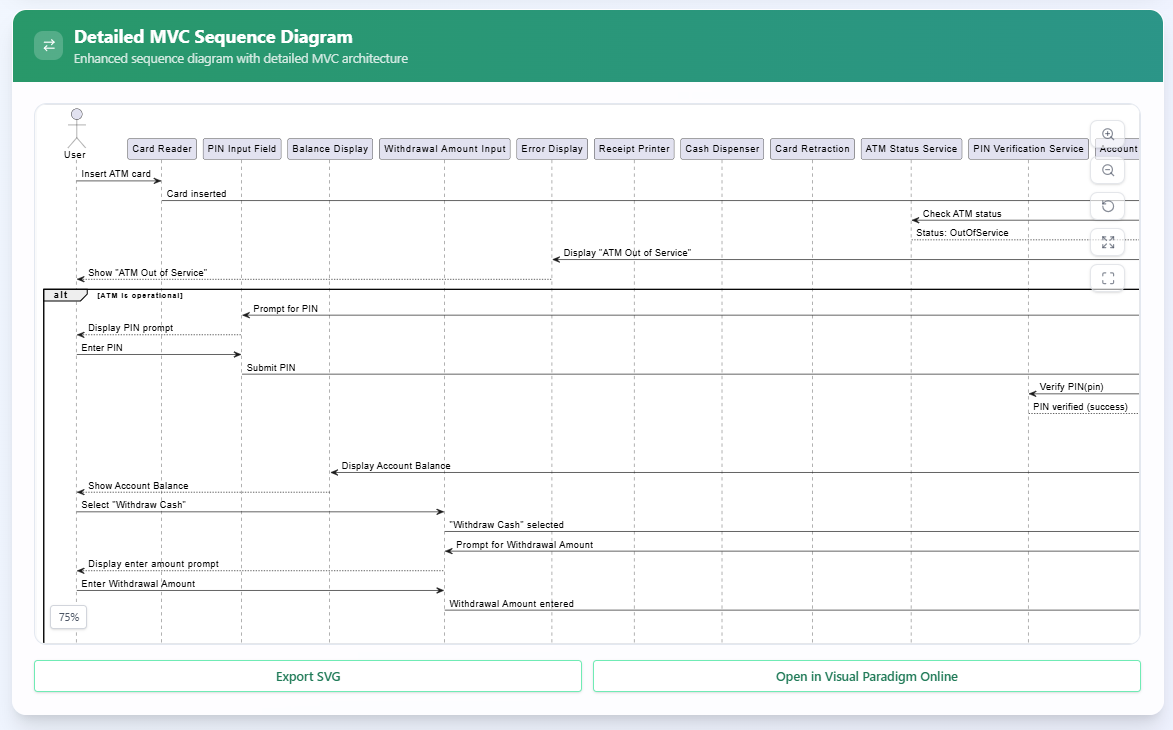Select the PIN Input Field lifeline

click(241, 148)
